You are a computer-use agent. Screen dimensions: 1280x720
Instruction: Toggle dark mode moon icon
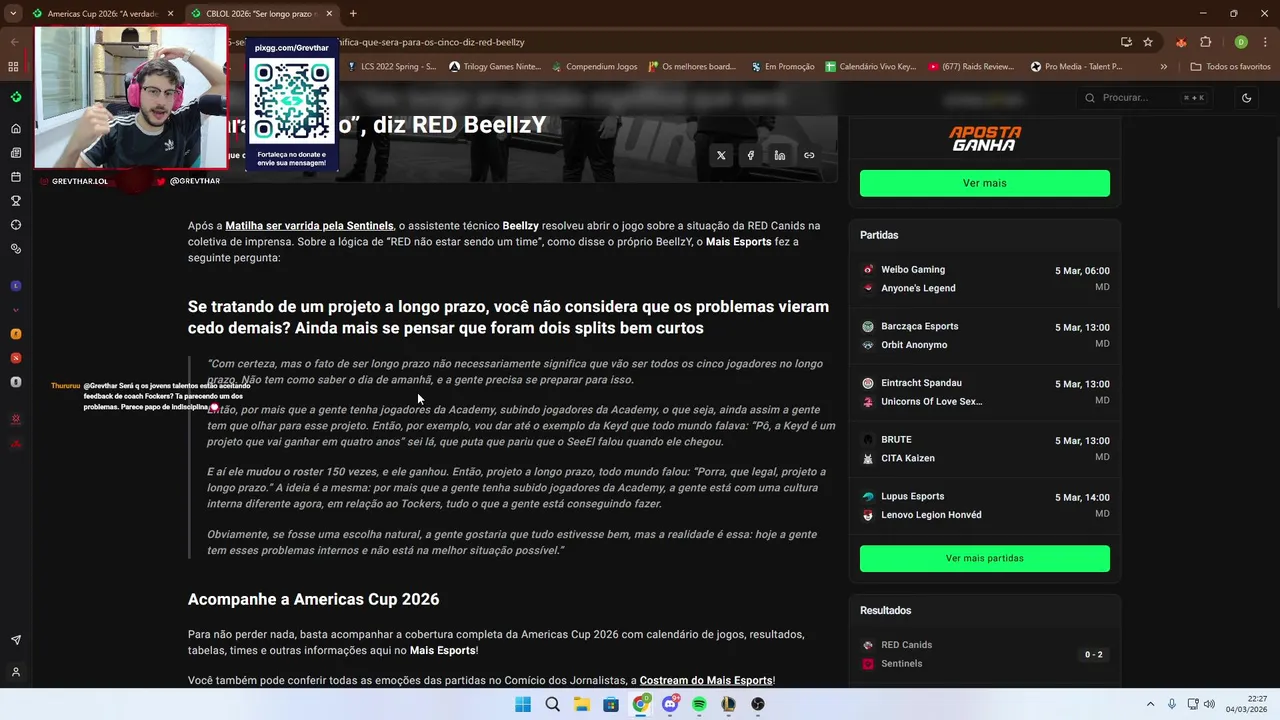1246,97
